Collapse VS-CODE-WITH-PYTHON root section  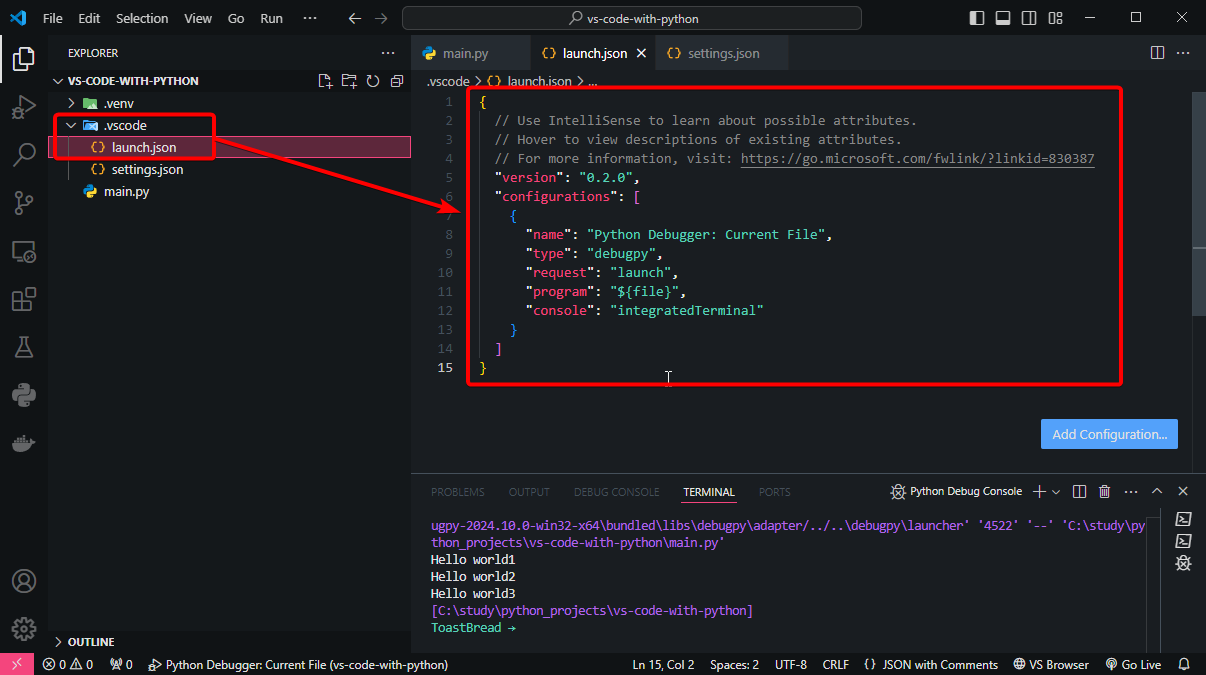coord(57,81)
